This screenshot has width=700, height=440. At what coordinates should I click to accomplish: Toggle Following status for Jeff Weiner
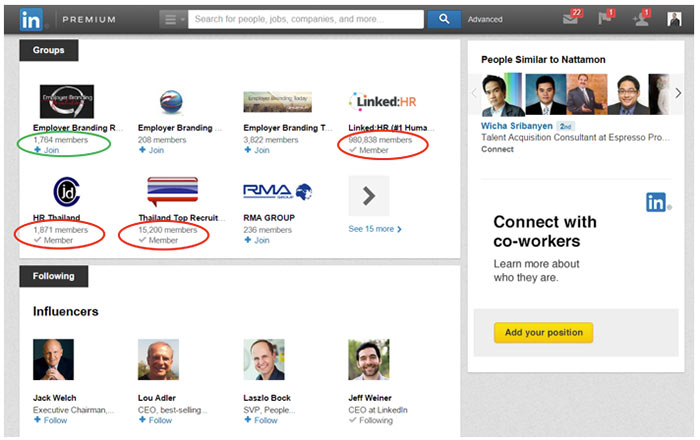371,420
